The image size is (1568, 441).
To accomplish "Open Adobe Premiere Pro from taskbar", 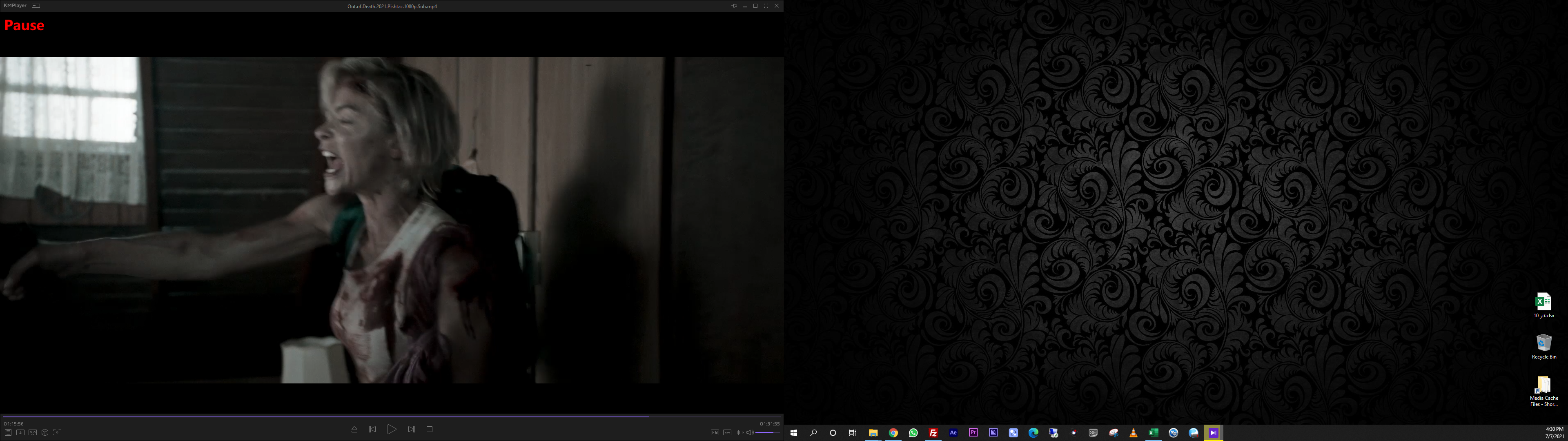I will [x=973, y=432].
